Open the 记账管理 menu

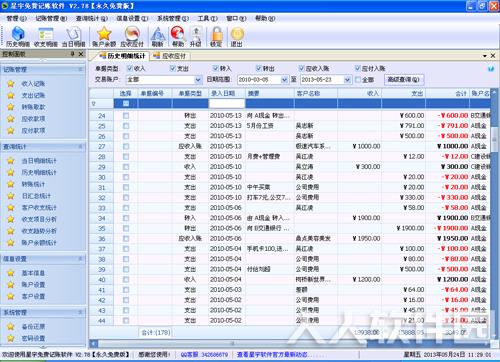pyautogui.click(x=51, y=18)
